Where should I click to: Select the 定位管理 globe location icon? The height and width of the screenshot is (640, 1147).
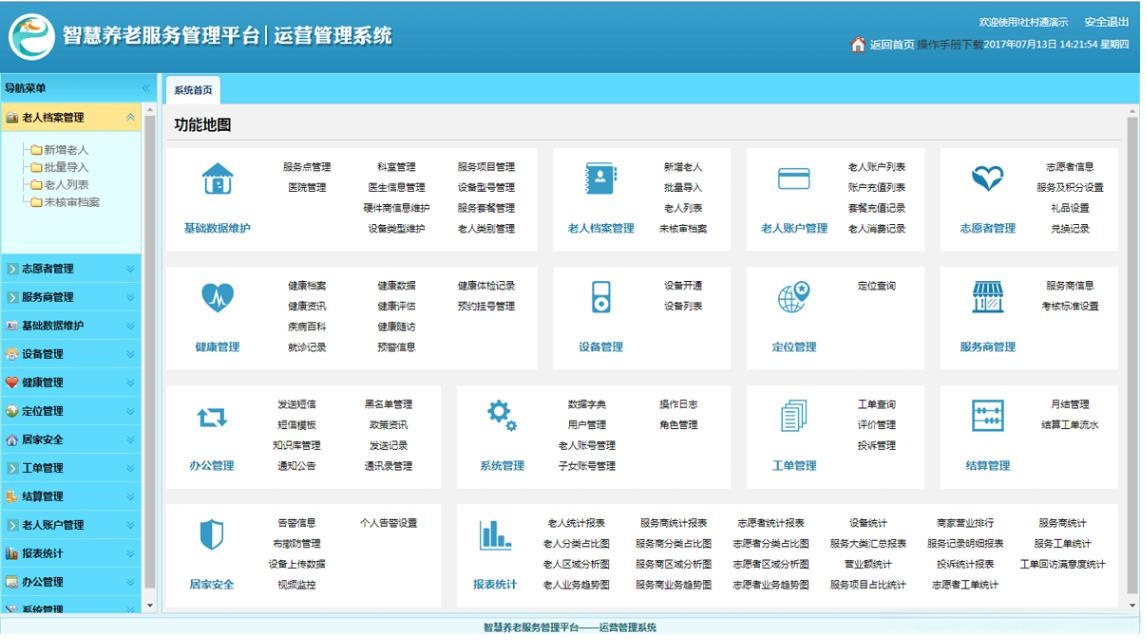coord(795,299)
